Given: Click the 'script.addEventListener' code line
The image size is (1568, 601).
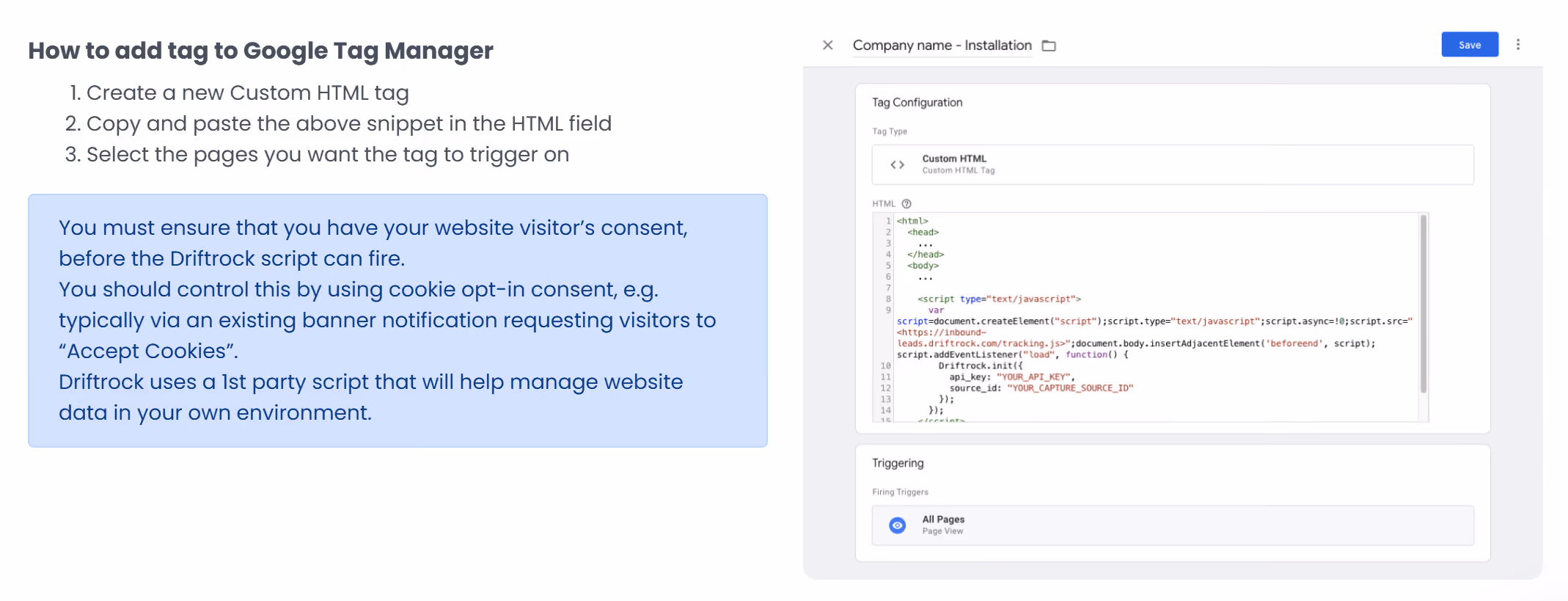Looking at the screenshot, I should click(1013, 355).
